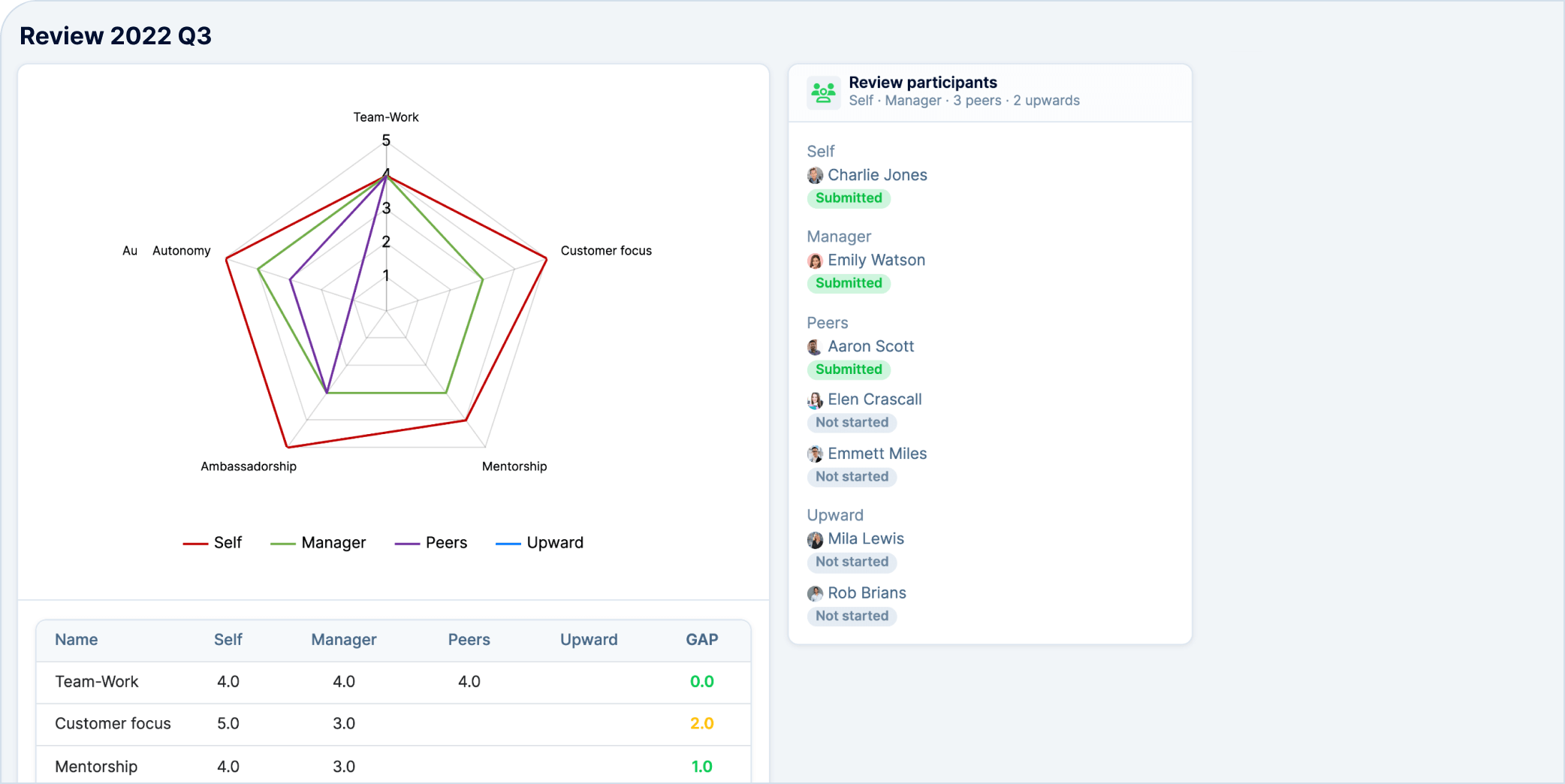Click the Upward section label in participants

point(835,515)
